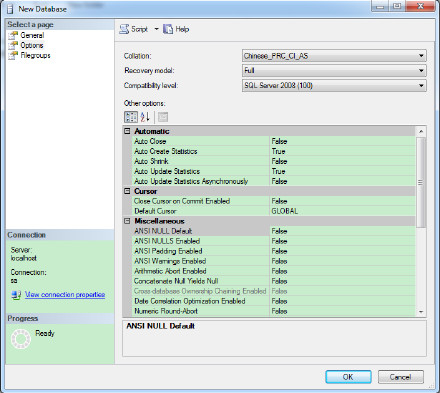Select Concatenate Null Yields Null row
Image resolution: width=440 pixels, height=393 pixels.
pos(274,281)
